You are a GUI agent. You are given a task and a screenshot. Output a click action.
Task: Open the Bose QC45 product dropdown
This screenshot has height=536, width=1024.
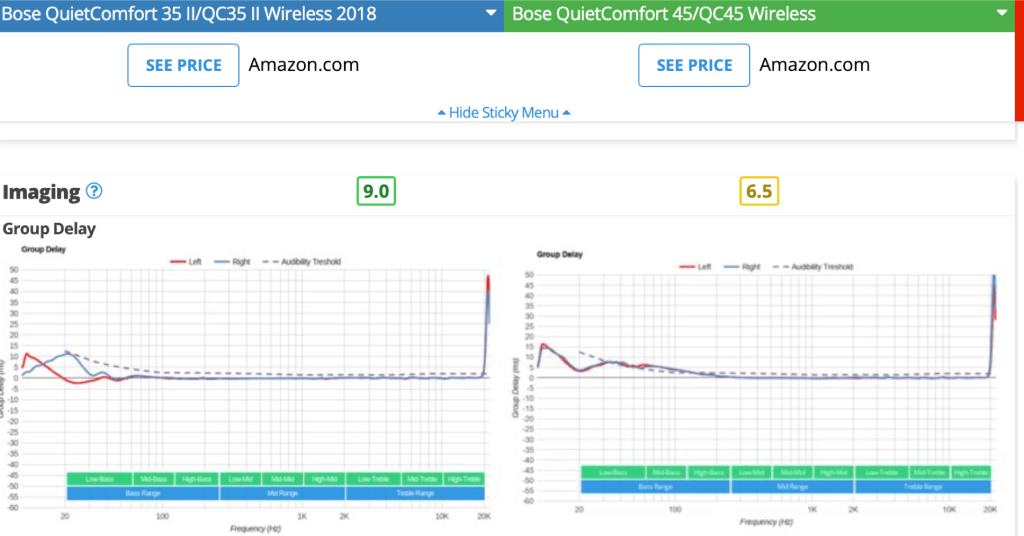pyautogui.click(x=1001, y=14)
